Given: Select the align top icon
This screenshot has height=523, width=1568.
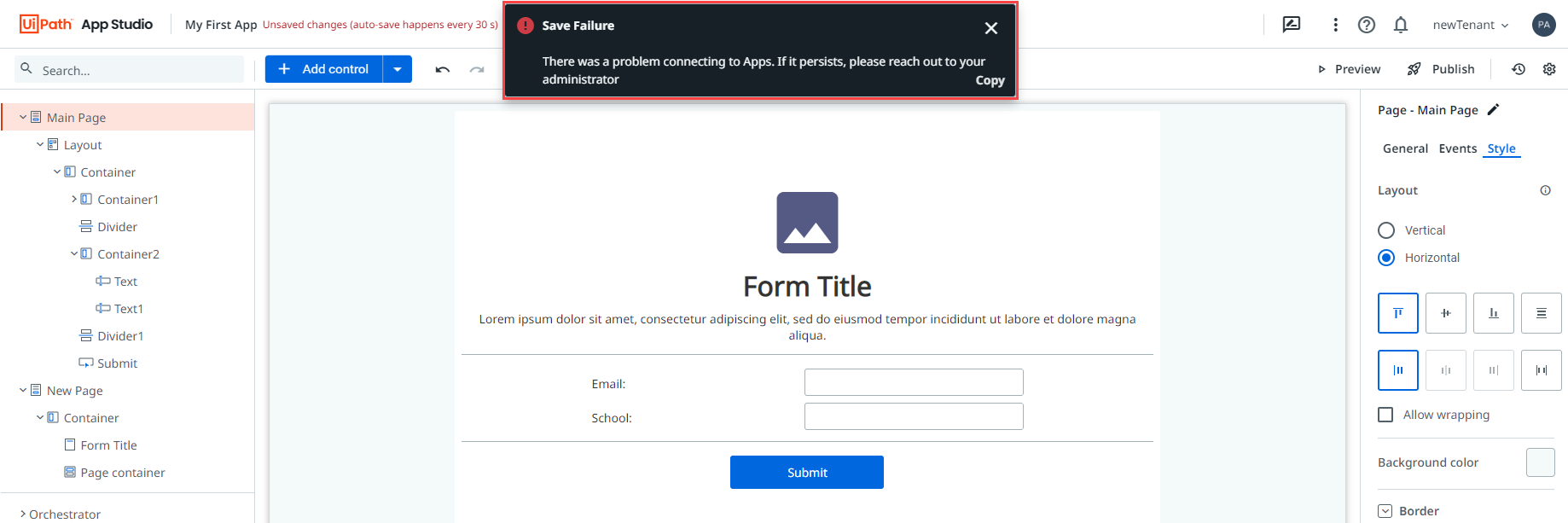Looking at the screenshot, I should 1398,313.
